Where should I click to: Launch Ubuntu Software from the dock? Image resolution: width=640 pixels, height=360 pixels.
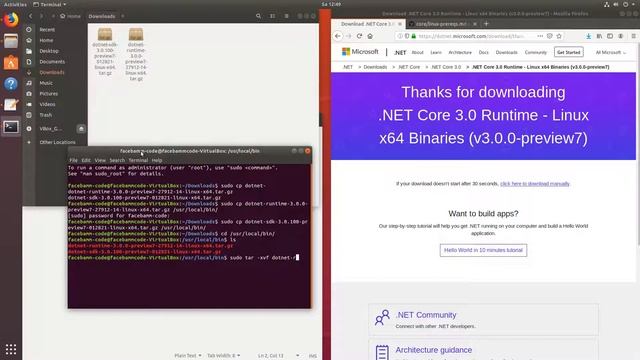pyautogui.click(x=11, y=62)
